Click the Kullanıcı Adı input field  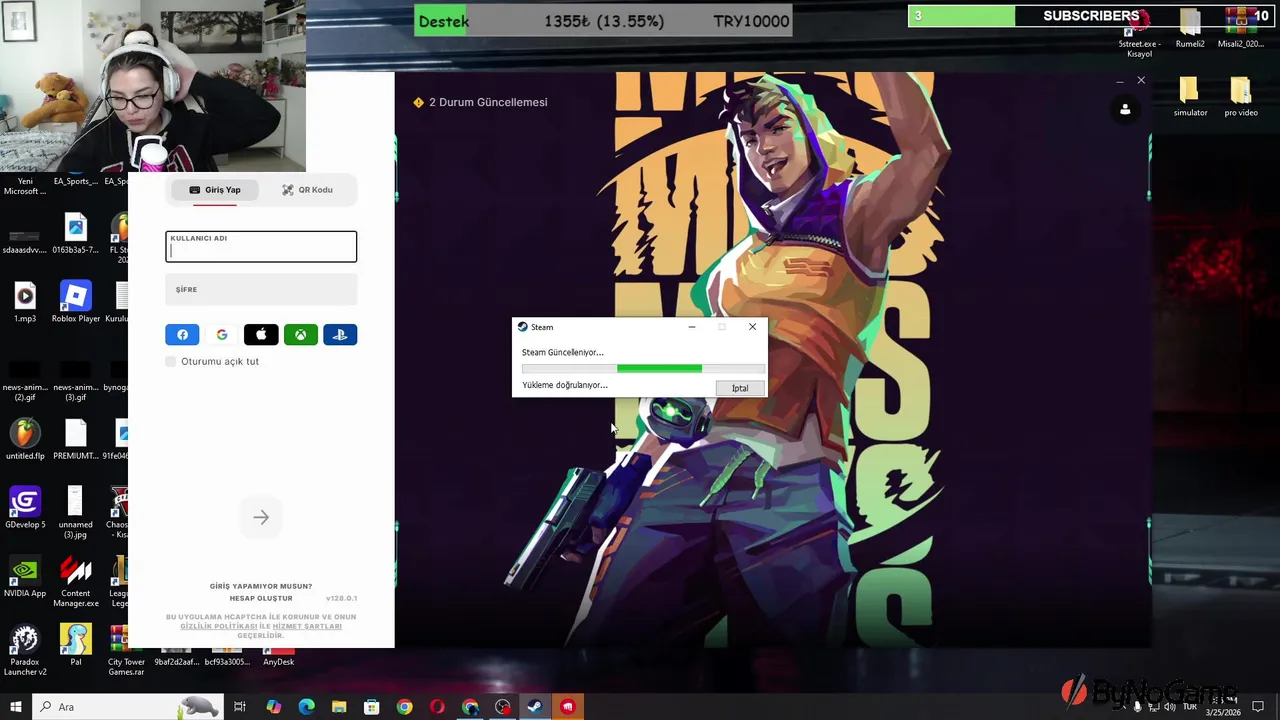pyautogui.click(x=261, y=247)
